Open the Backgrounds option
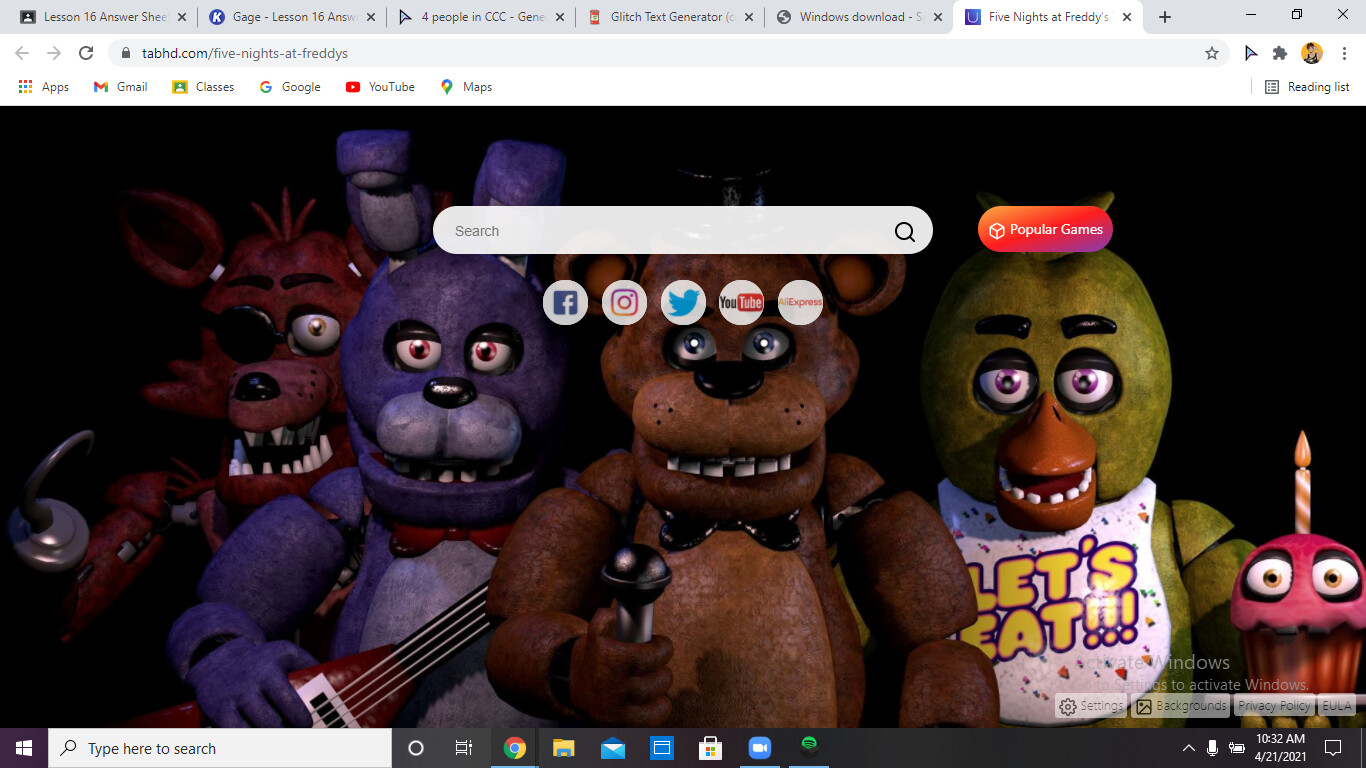The width and height of the screenshot is (1366, 768). point(1181,706)
